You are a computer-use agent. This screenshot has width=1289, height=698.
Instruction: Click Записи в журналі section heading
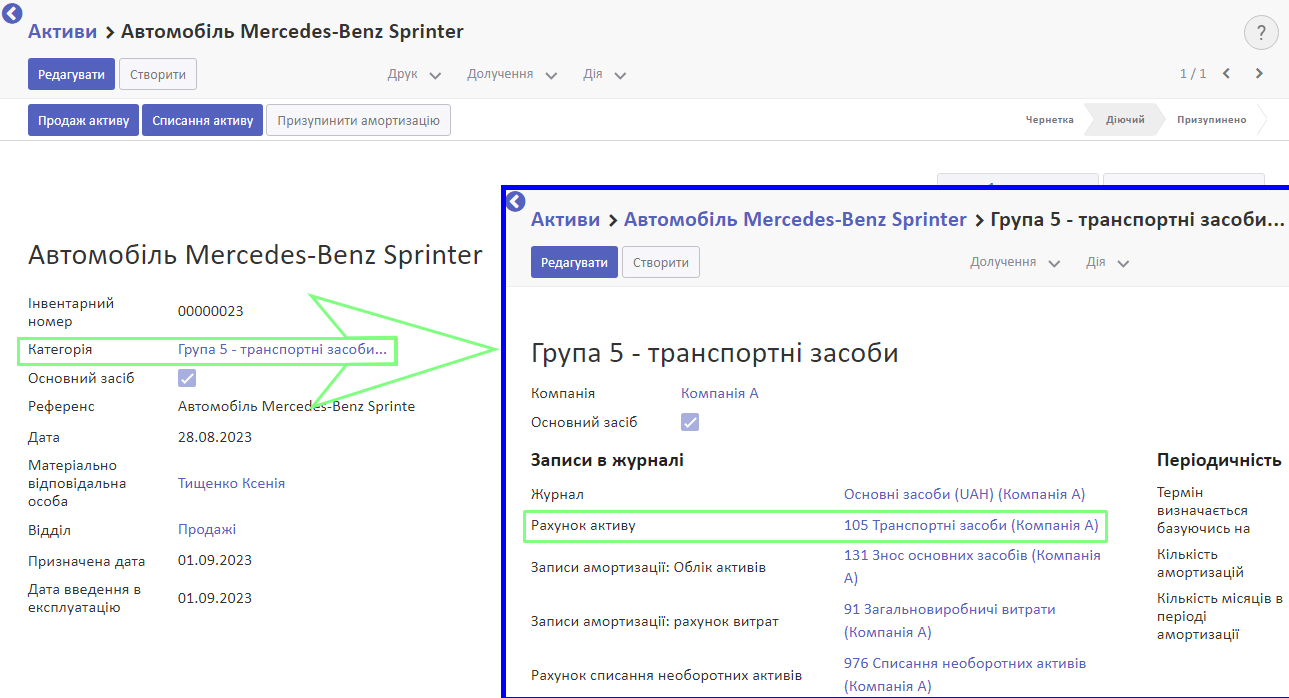click(608, 460)
